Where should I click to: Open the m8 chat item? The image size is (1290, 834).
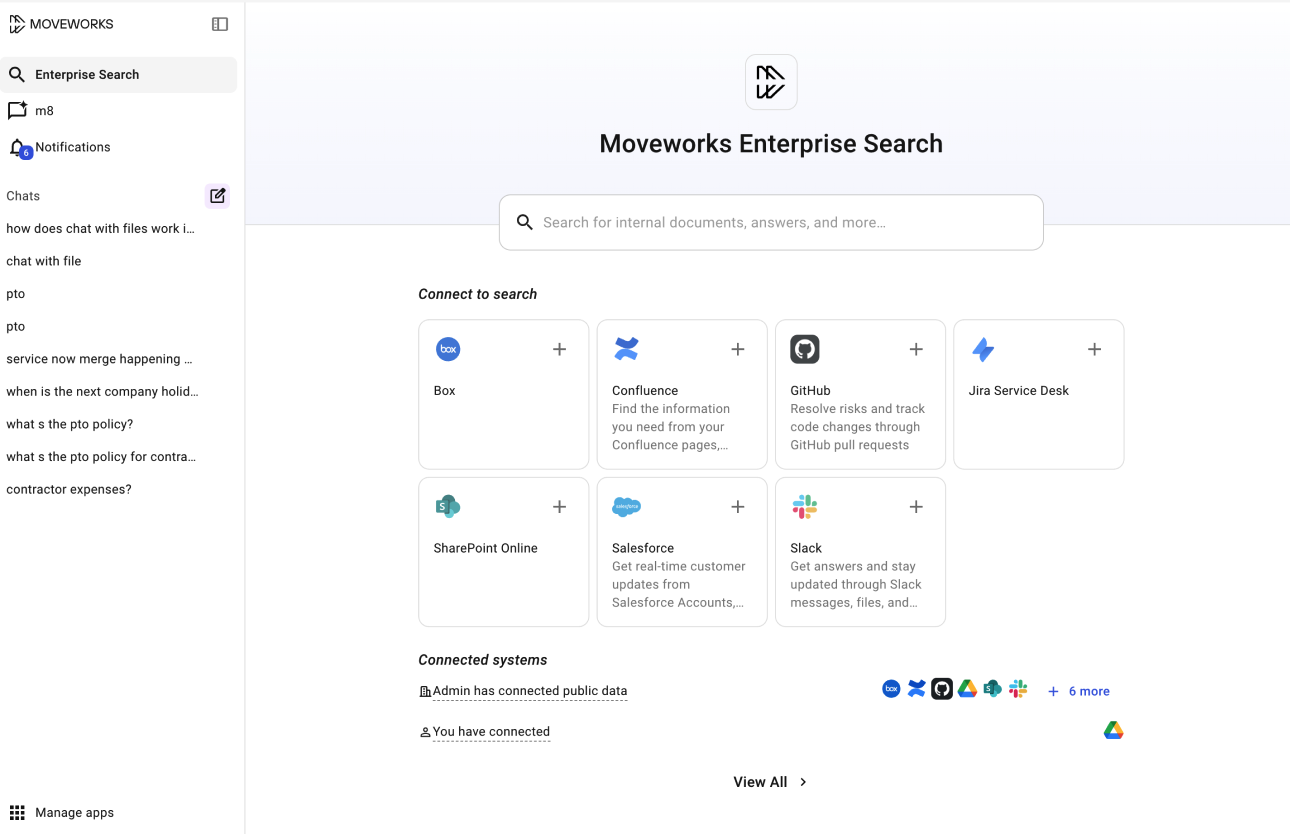coord(119,111)
